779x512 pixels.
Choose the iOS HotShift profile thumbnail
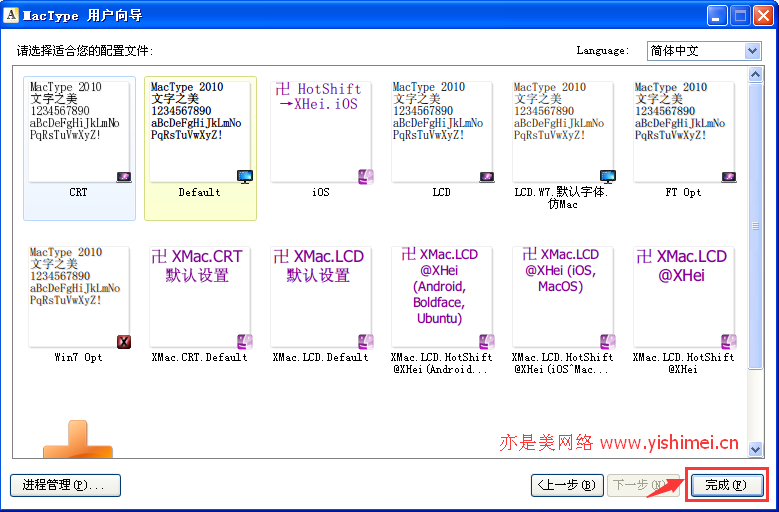point(321,132)
